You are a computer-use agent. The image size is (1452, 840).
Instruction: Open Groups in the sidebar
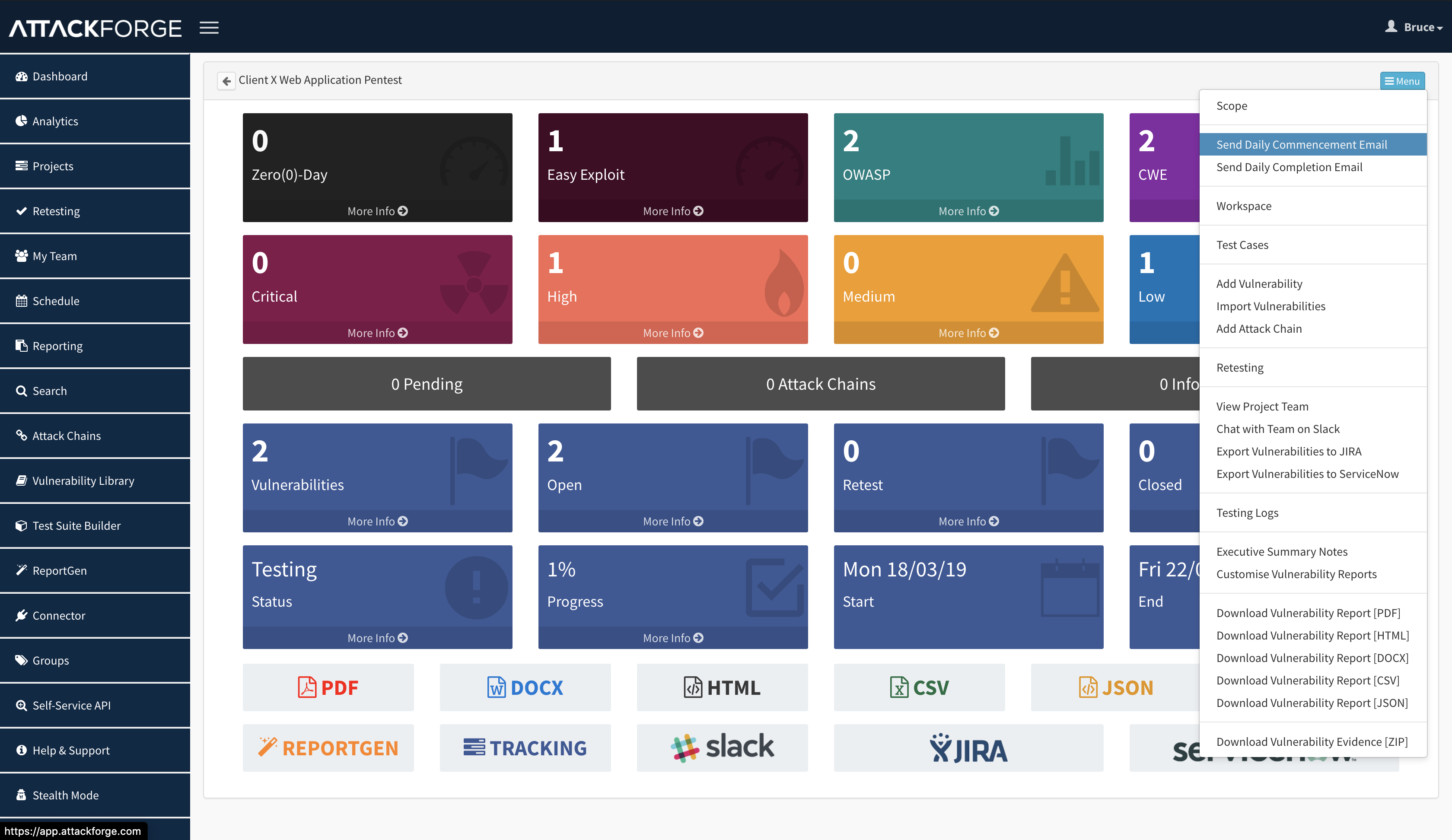pos(95,660)
